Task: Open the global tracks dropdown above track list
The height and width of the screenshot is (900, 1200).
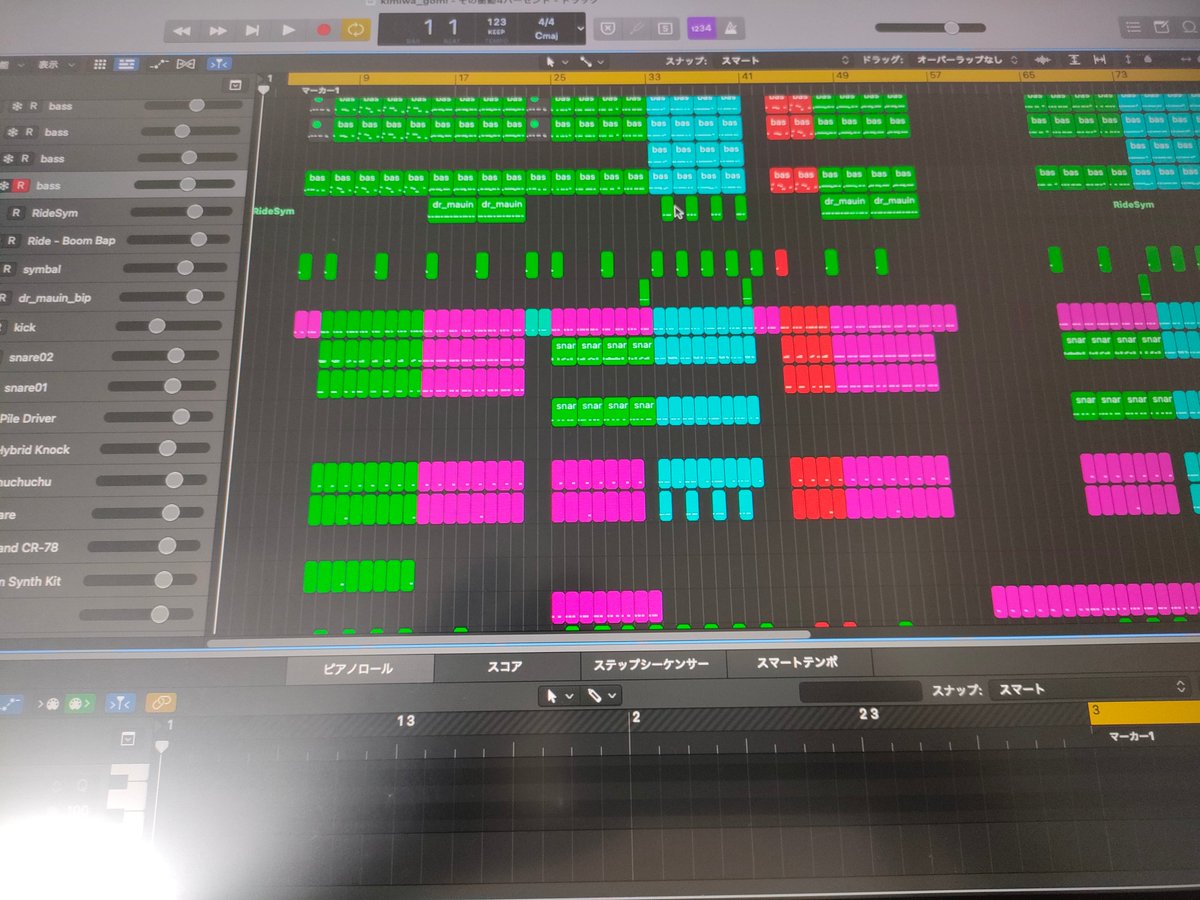Action: 235,86
